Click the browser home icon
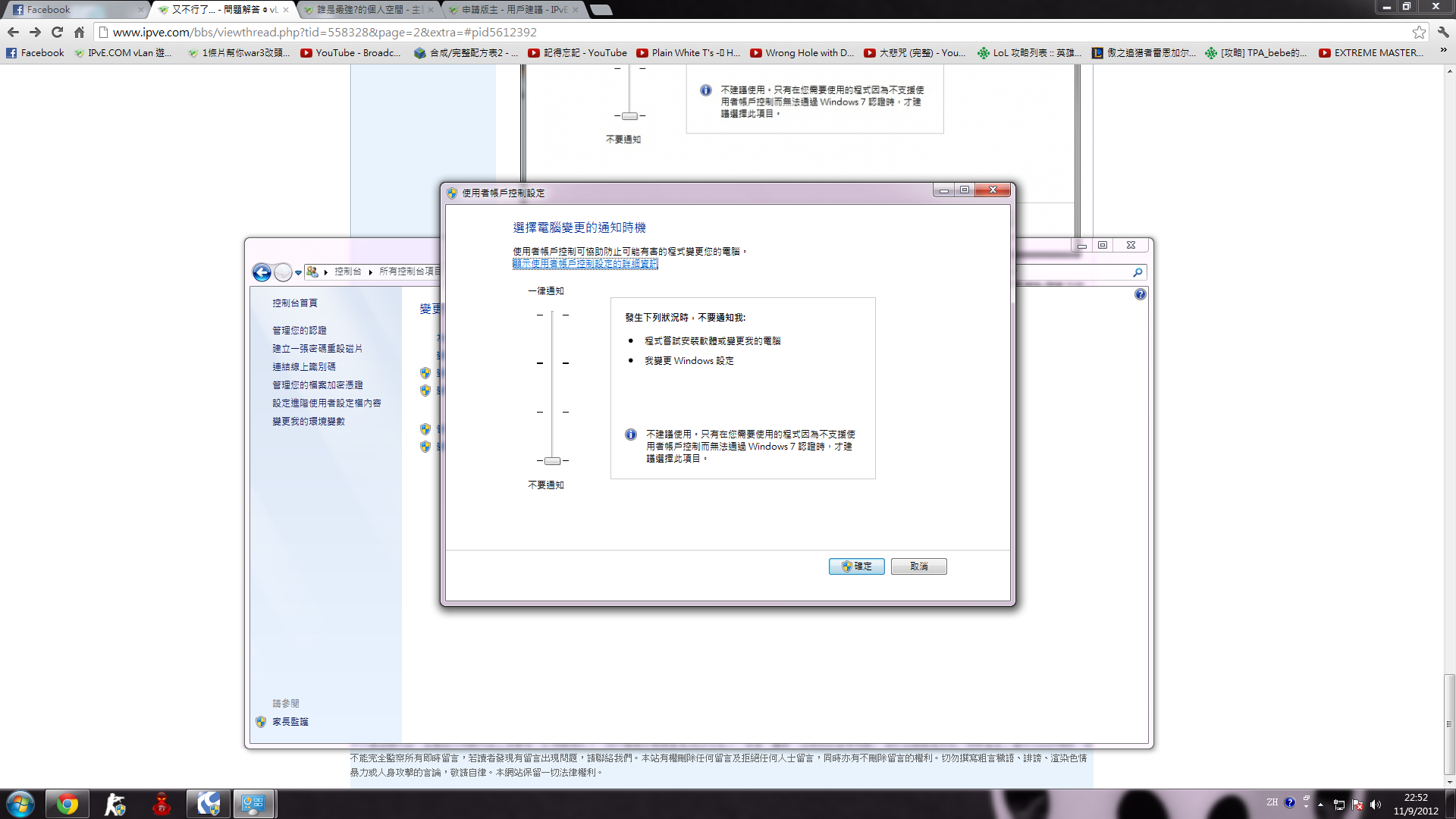Image resolution: width=1456 pixels, height=819 pixels. coord(79,32)
